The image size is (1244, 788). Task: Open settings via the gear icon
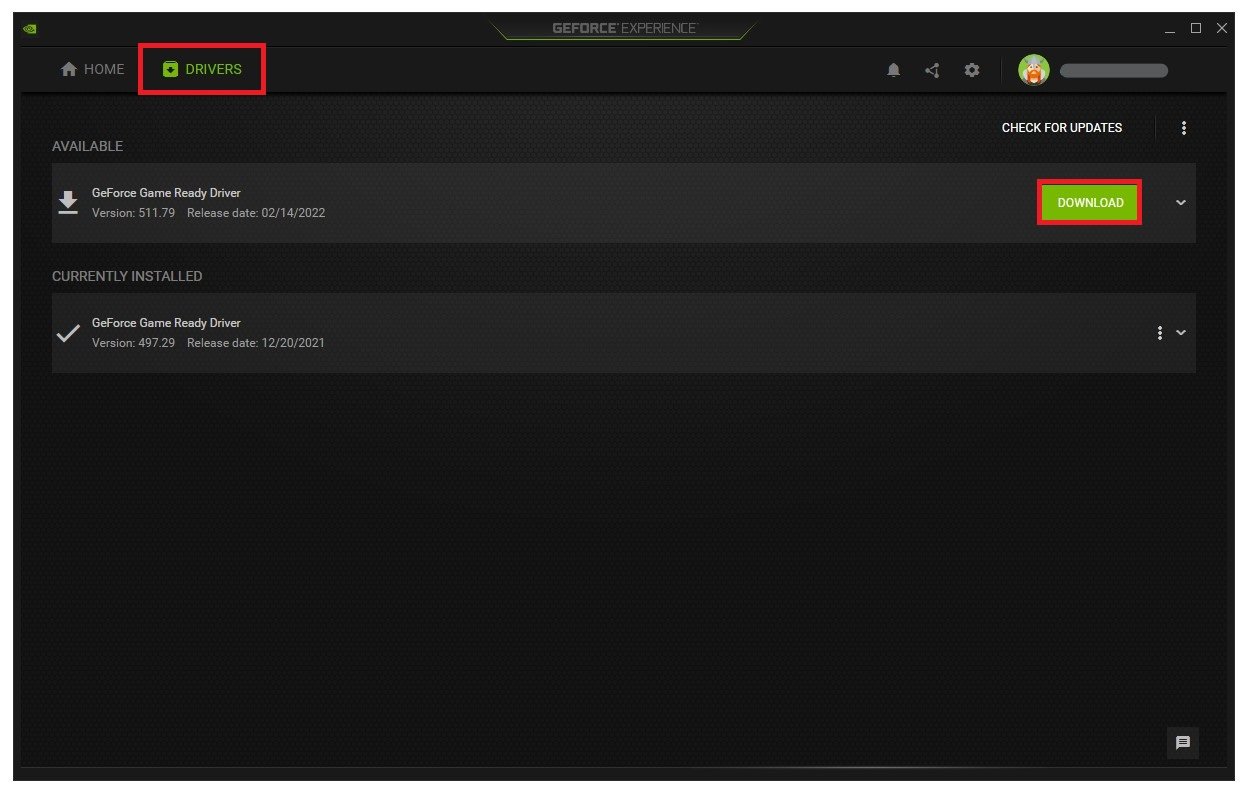971,70
